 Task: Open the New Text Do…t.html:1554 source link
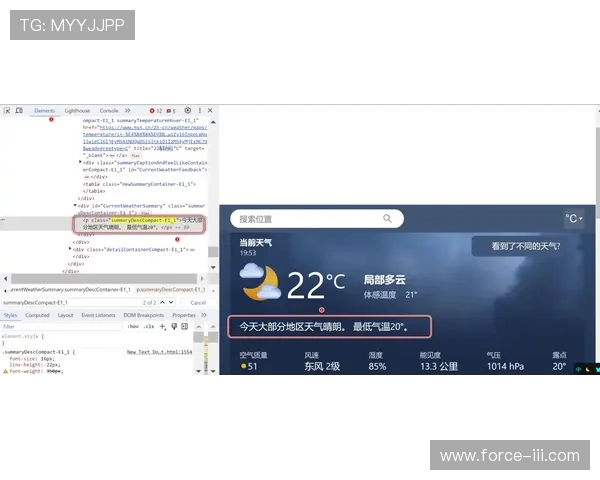click(x=160, y=352)
